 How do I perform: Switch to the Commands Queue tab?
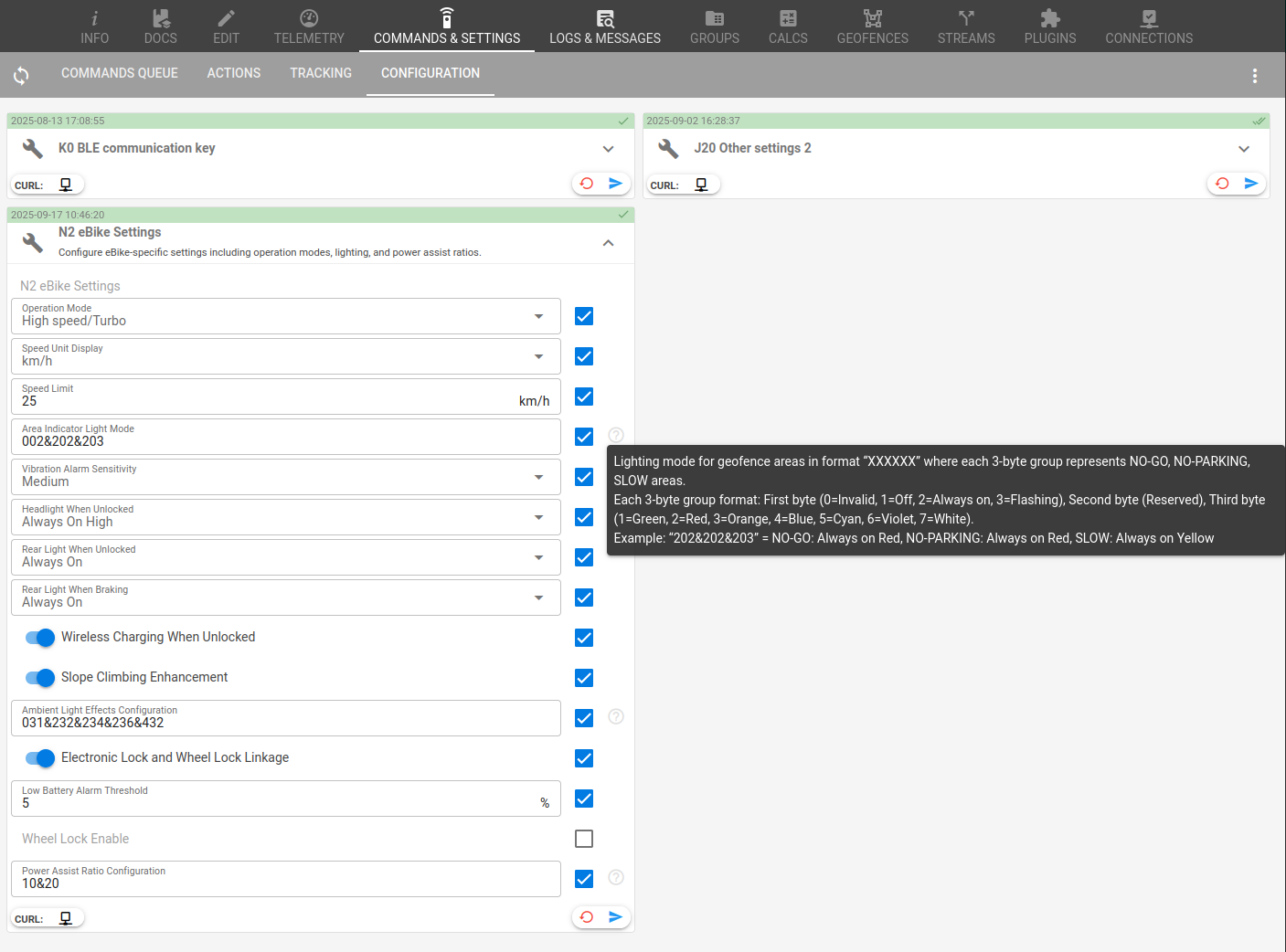coord(119,73)
